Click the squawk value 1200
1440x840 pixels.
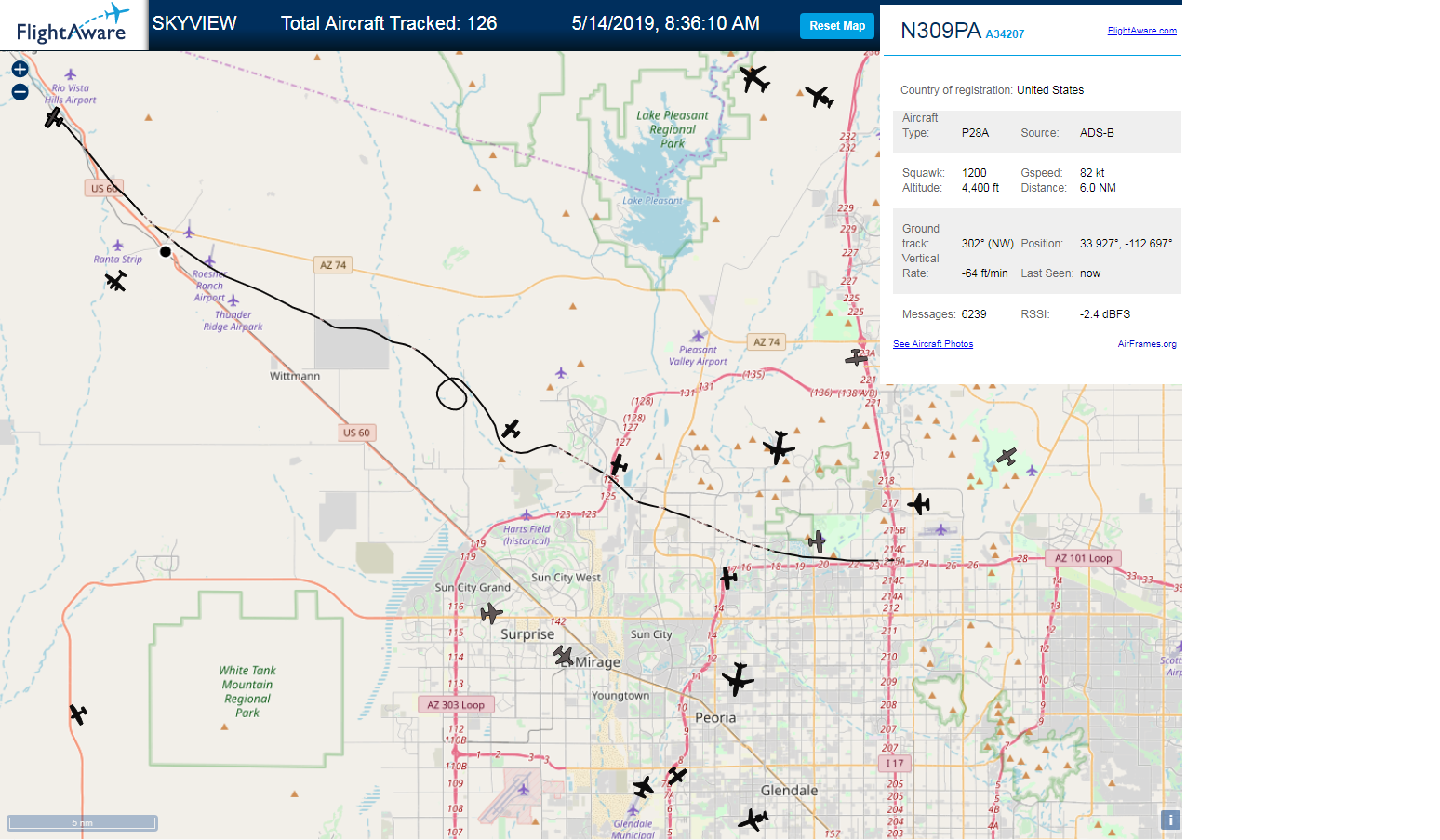(x=974, y=173)
